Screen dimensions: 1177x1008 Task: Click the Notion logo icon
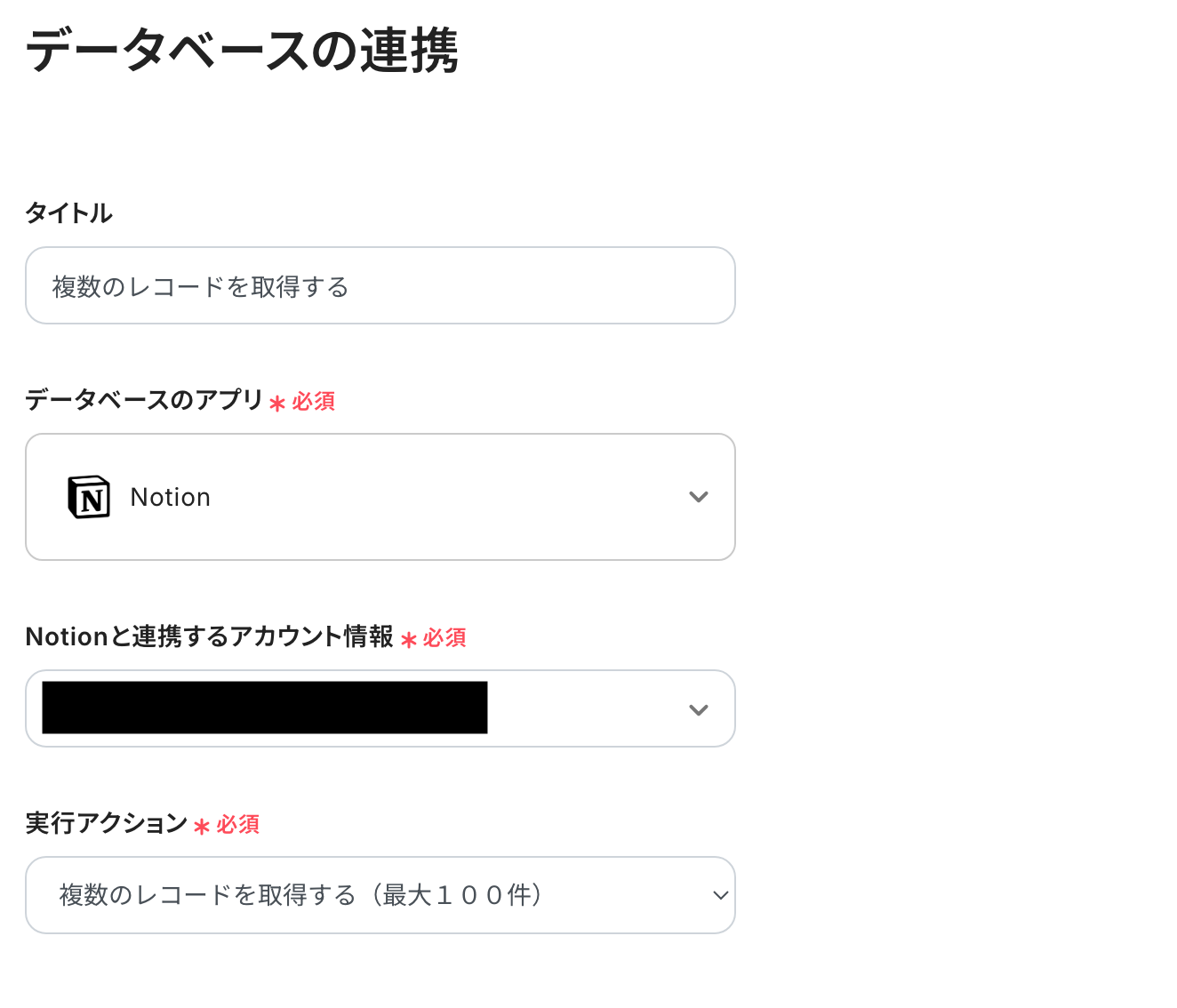89,497
